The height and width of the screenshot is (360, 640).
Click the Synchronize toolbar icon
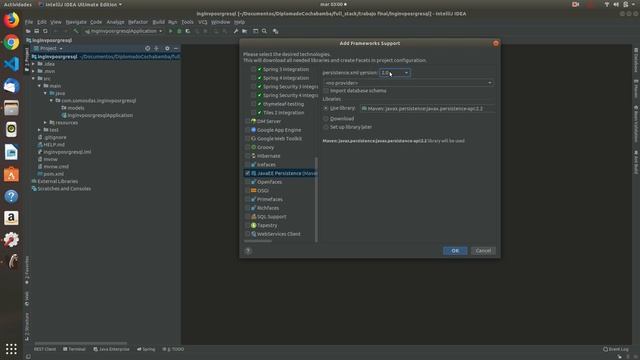45,31
